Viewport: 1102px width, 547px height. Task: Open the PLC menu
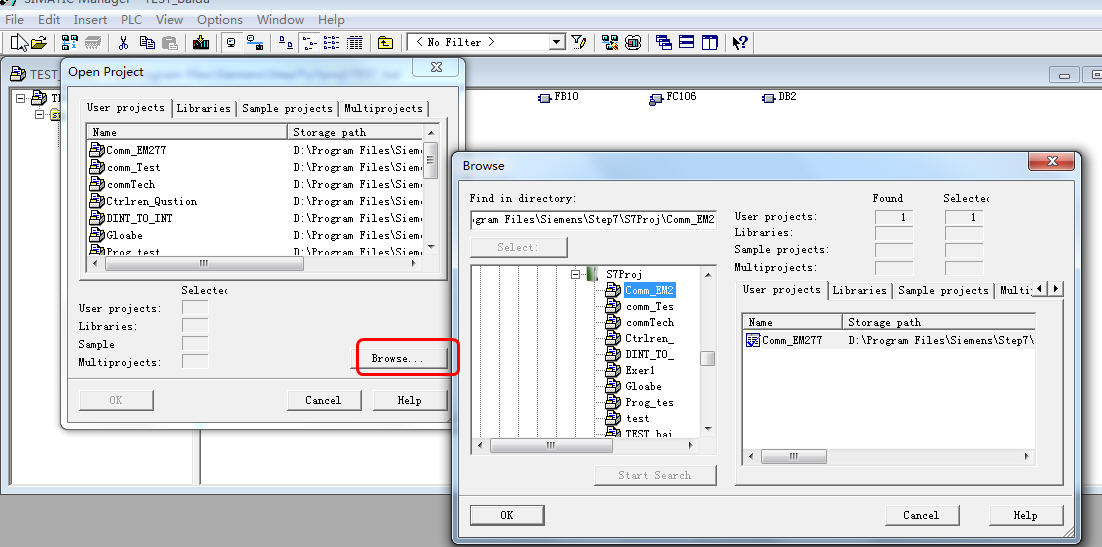(x=131, y=19)
